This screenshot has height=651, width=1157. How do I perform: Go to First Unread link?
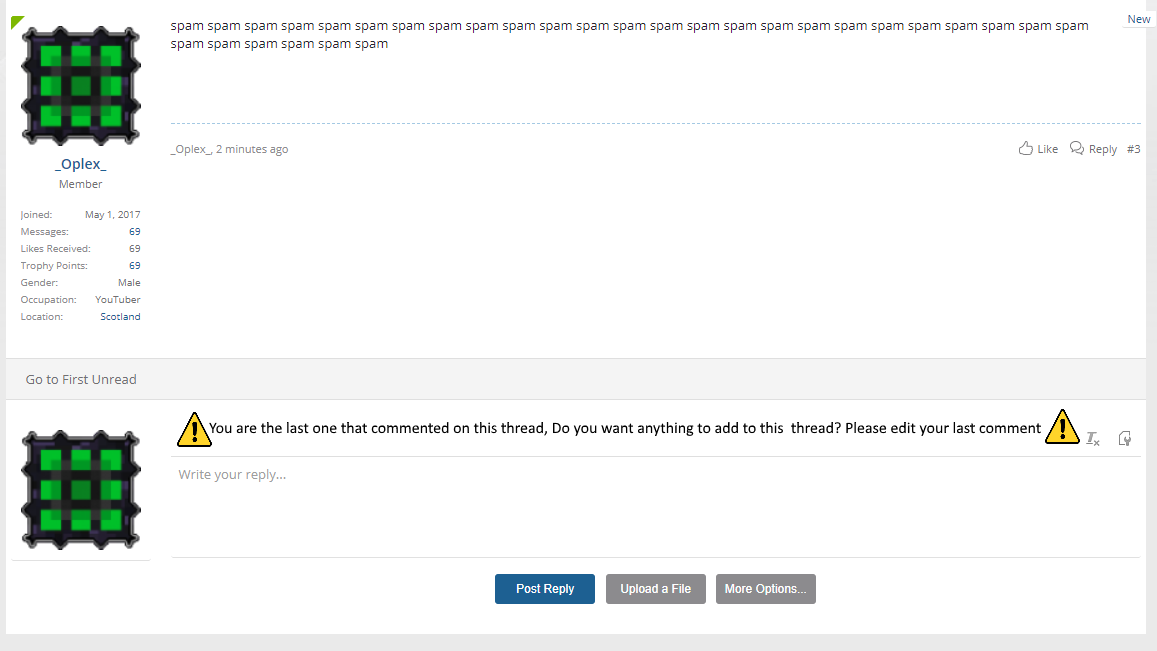[x=81, y=379]
